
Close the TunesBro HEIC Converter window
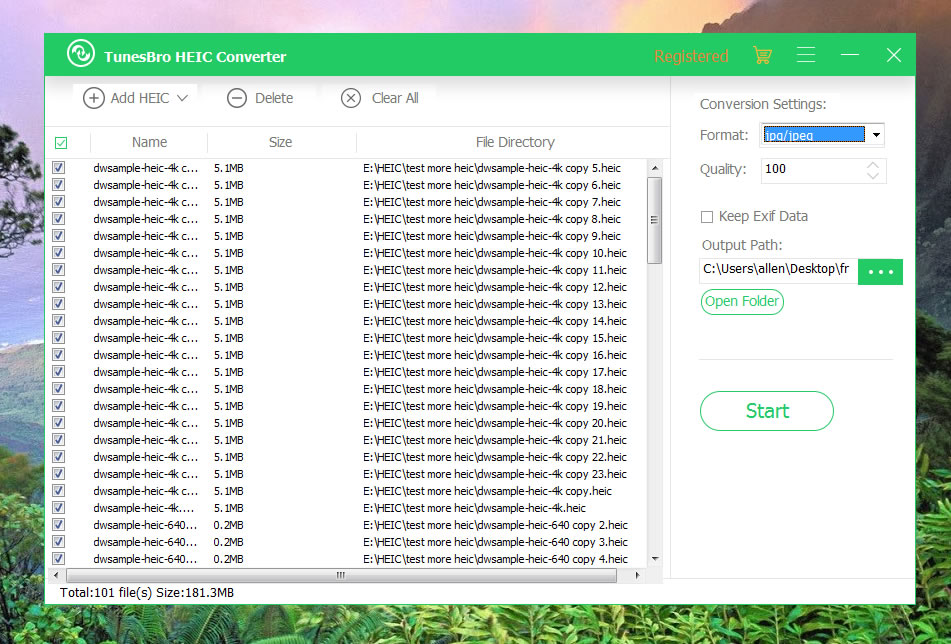click(893, 55)
